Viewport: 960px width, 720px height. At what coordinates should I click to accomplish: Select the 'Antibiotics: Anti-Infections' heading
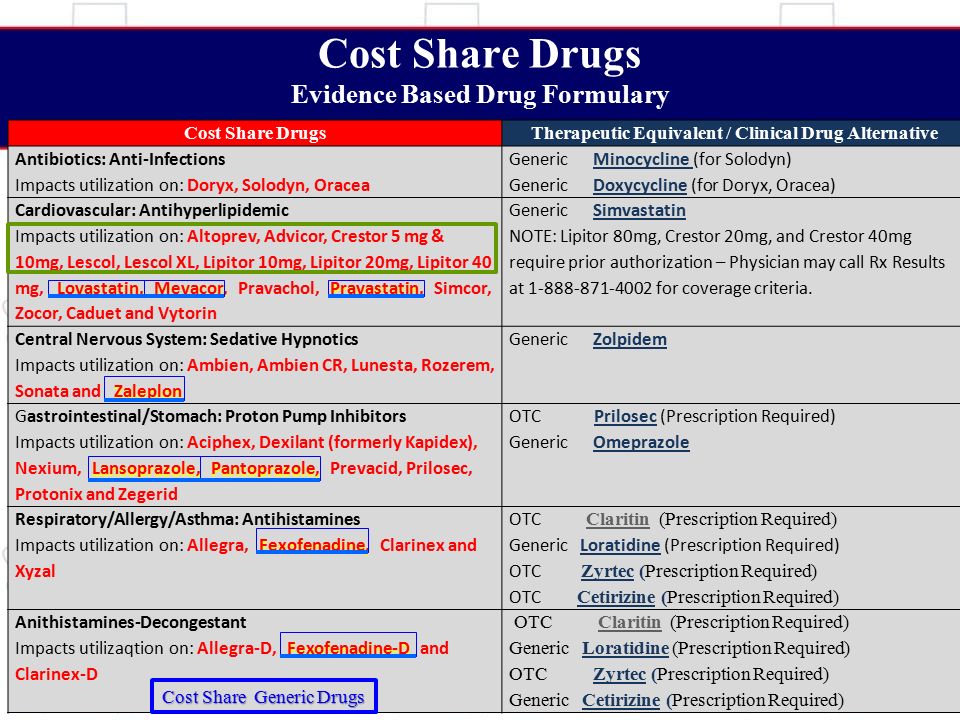tap(120, 160)
